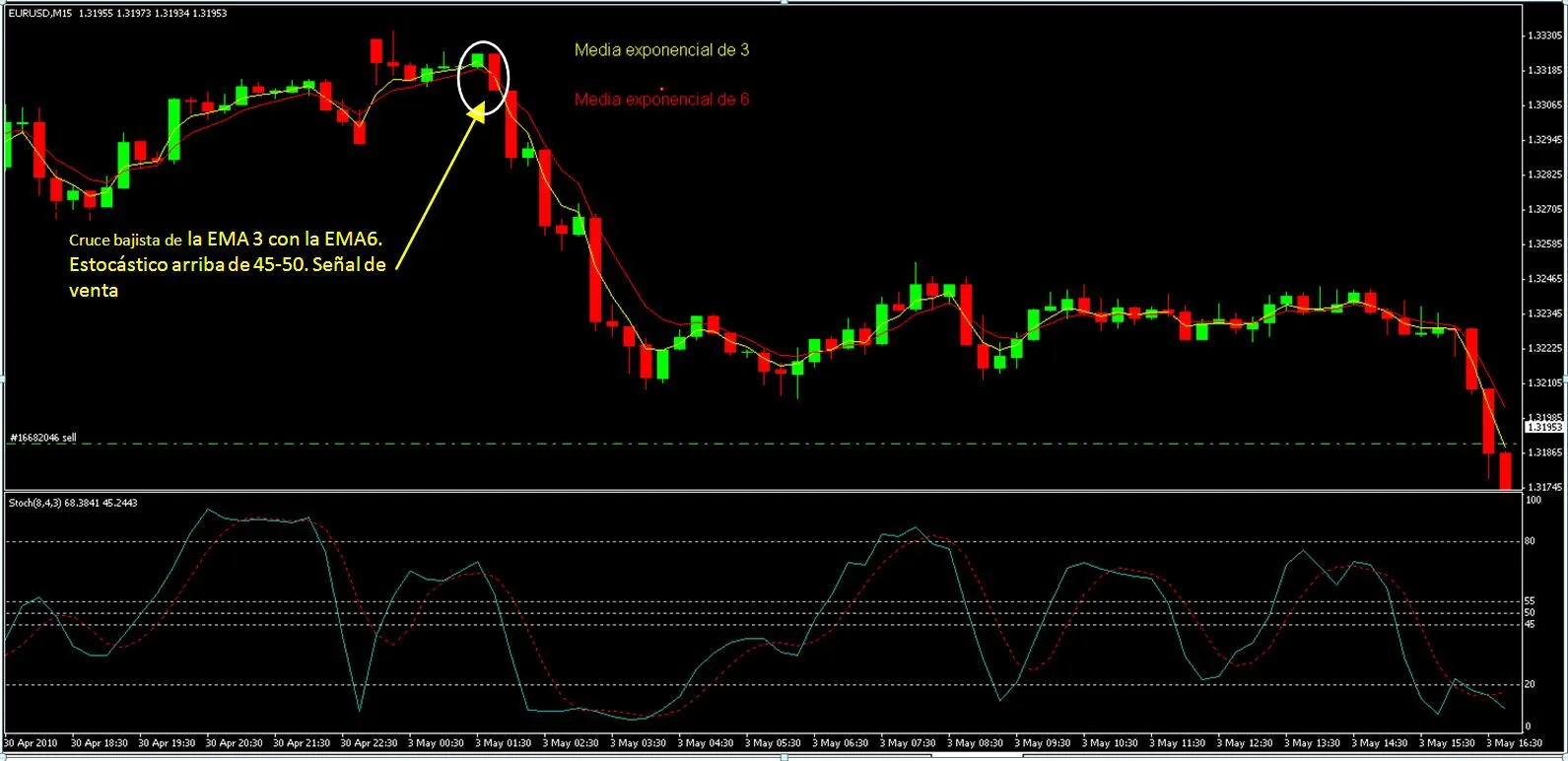Click time axis label 3 May 11:30
Viewport: 1568px width, 761px height.
(1177, 743)
